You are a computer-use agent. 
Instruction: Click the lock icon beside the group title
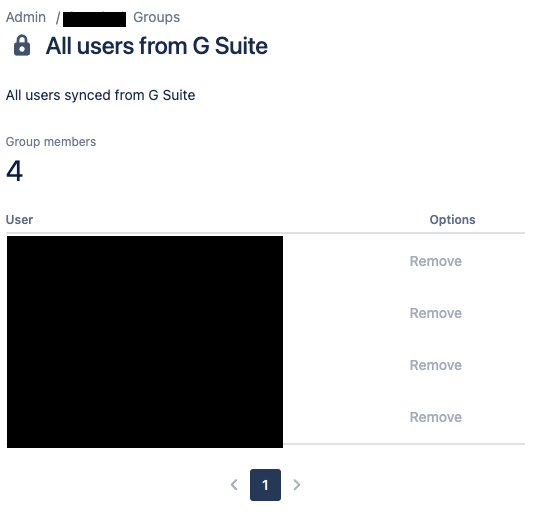click(x=22, y=45)
